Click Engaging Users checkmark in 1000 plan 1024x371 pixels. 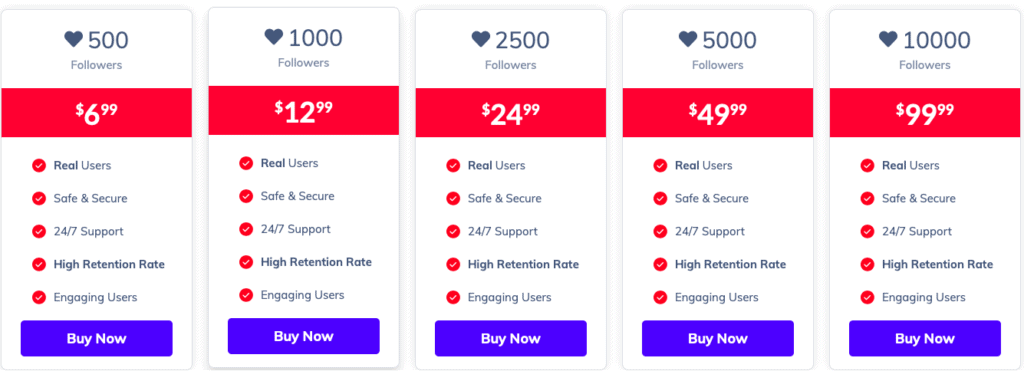pyautogui.click(x=246, y=295)
